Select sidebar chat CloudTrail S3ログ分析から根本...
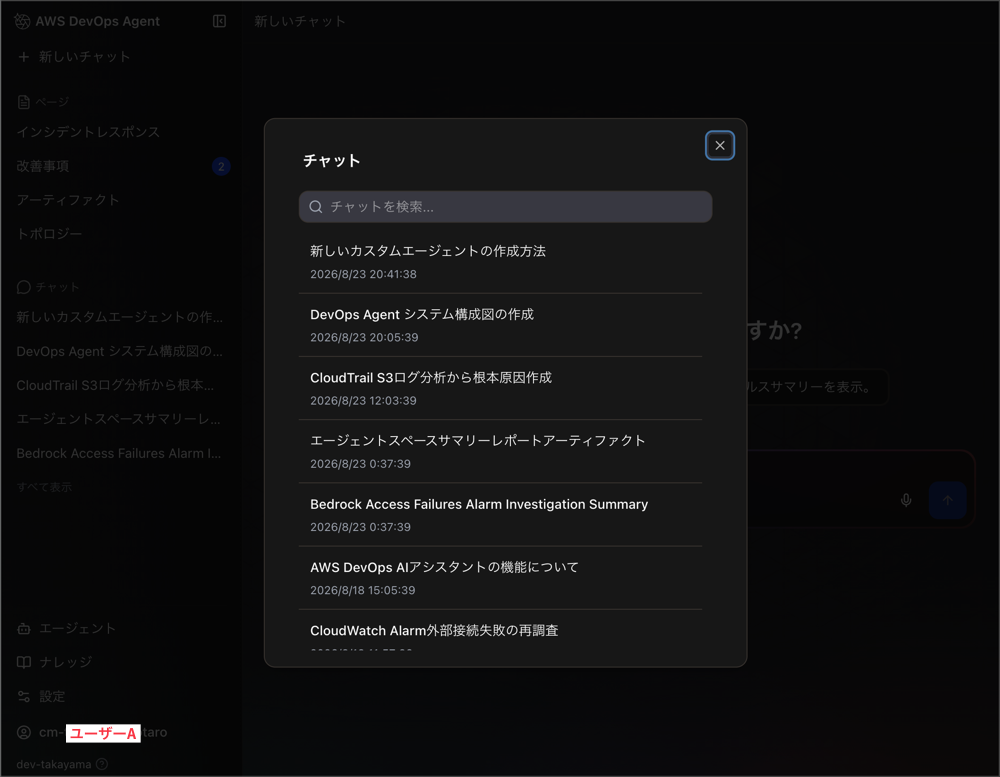 tap(115, 385)
